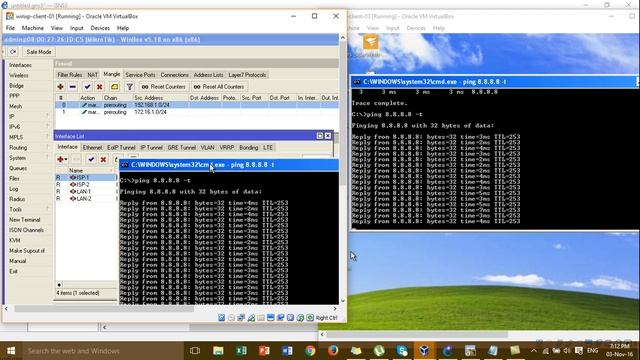Open the File menu in VirtualBox
This screenshot has height=360, width=640.
10,28
